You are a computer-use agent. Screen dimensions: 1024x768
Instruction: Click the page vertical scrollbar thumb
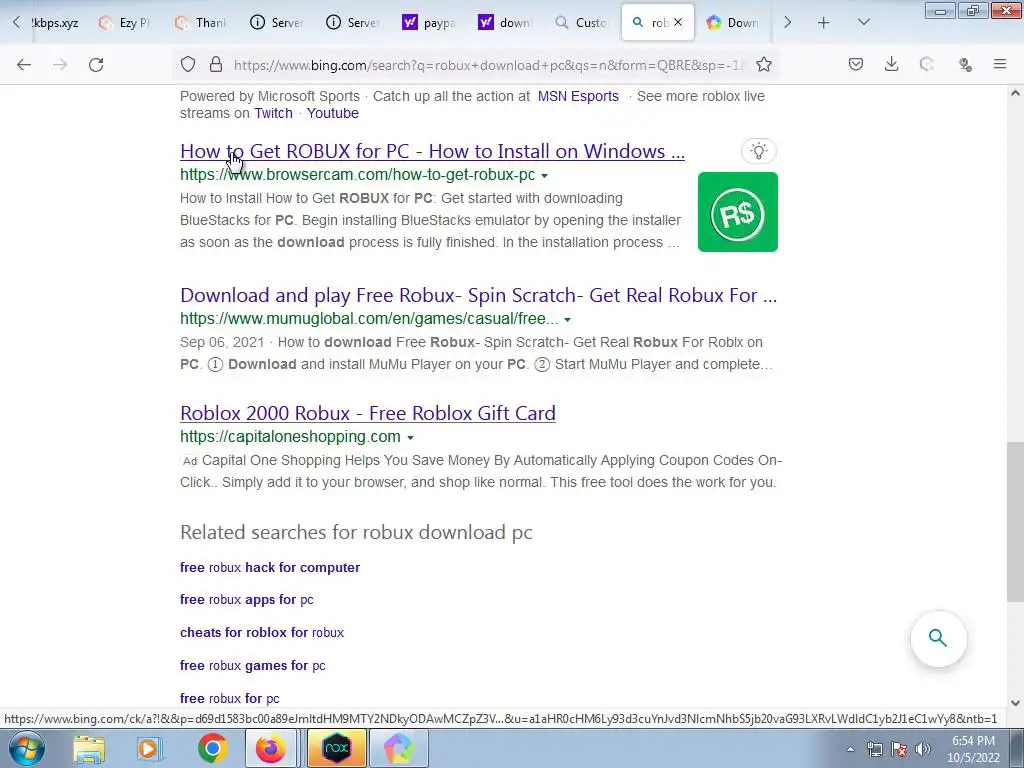[1015, 522]
